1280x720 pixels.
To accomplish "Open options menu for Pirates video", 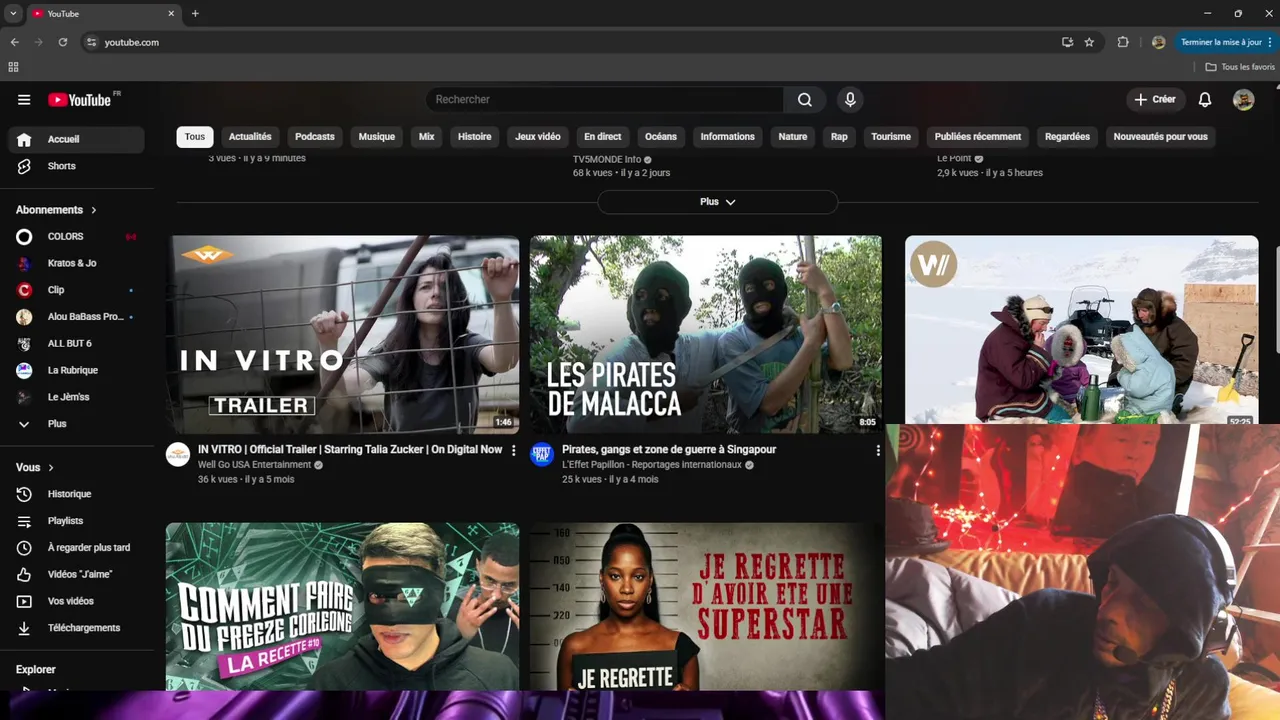I will 878,451.
